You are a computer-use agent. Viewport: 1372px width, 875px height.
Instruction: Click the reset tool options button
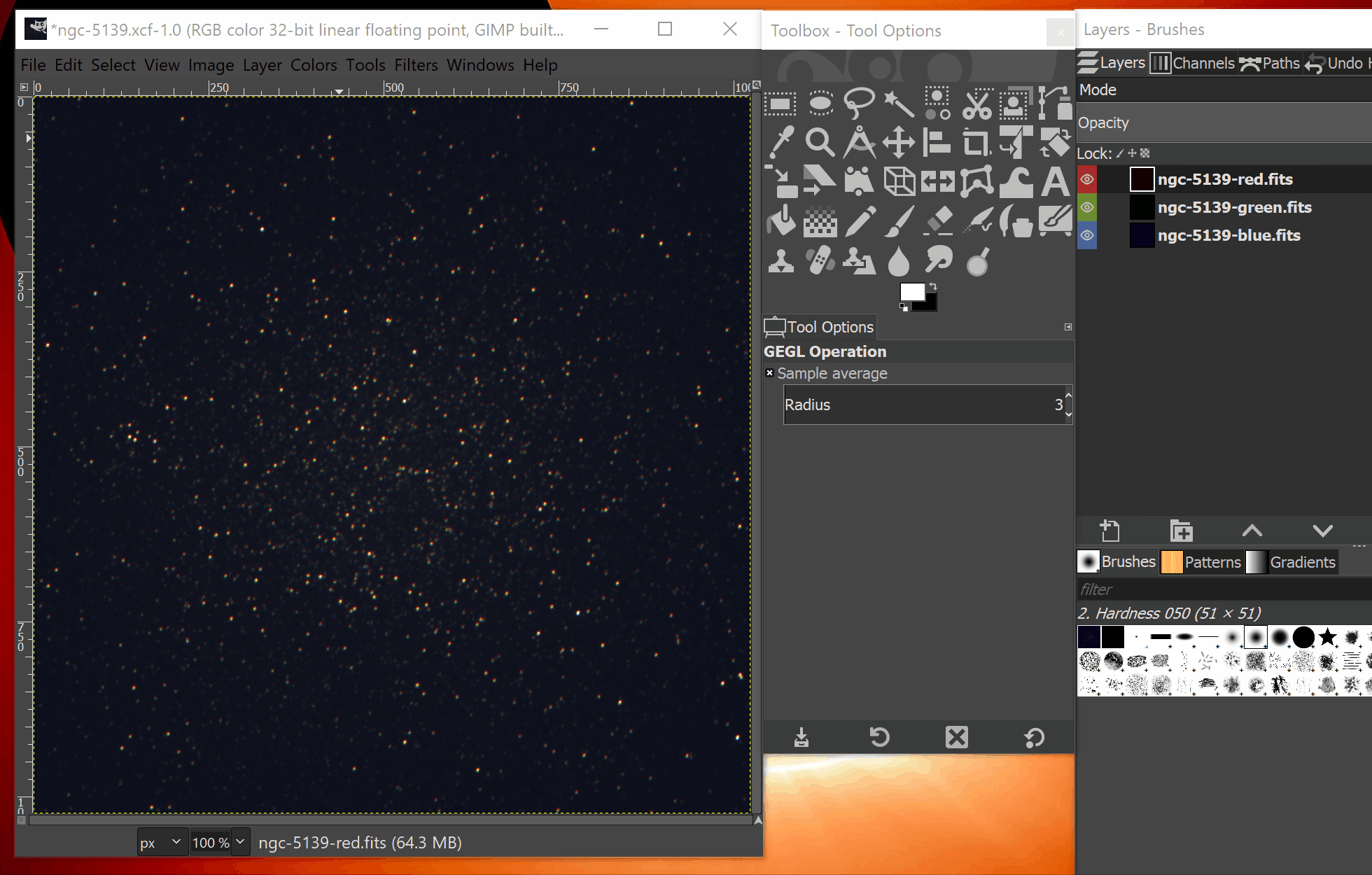pyautogui.click(x=1034, y=737)
